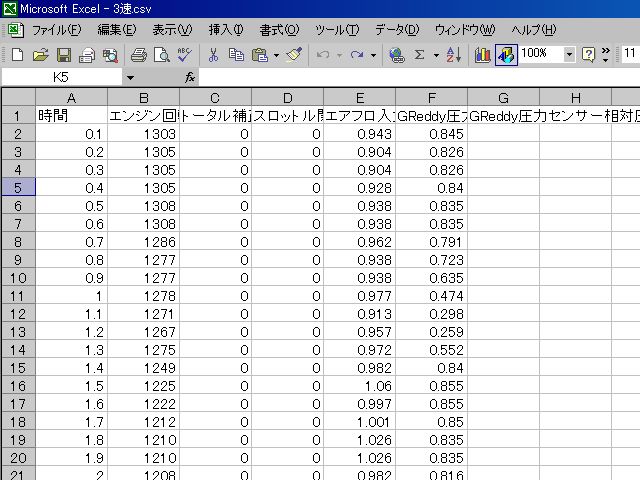640x480 pixels.
Task: Save the workbook with the floppy icon
Action: coord(64,55)
